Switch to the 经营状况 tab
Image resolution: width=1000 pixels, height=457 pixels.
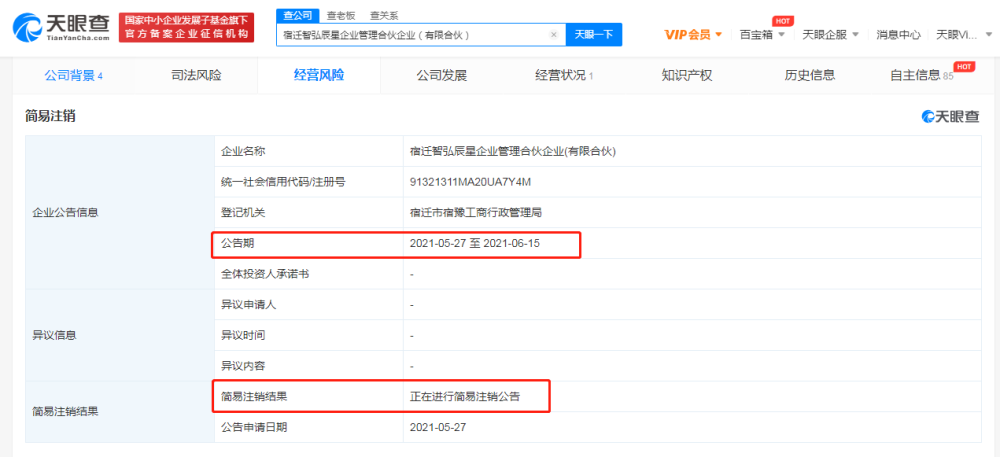click(x=564, y=75)
